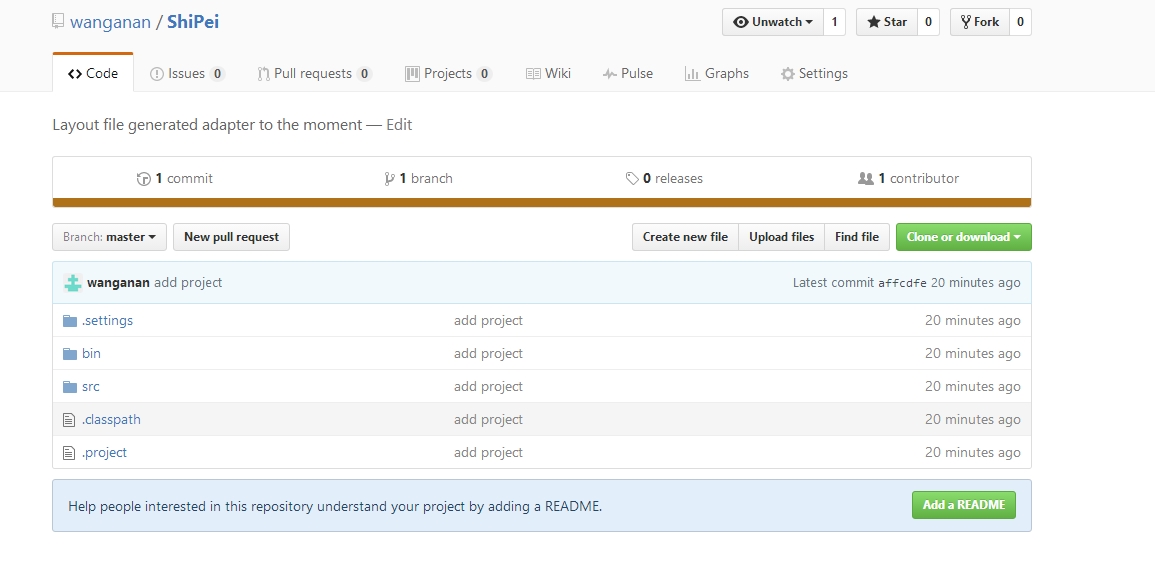
Task: View the 1 commit link
Action: click(x=175, y=178)
